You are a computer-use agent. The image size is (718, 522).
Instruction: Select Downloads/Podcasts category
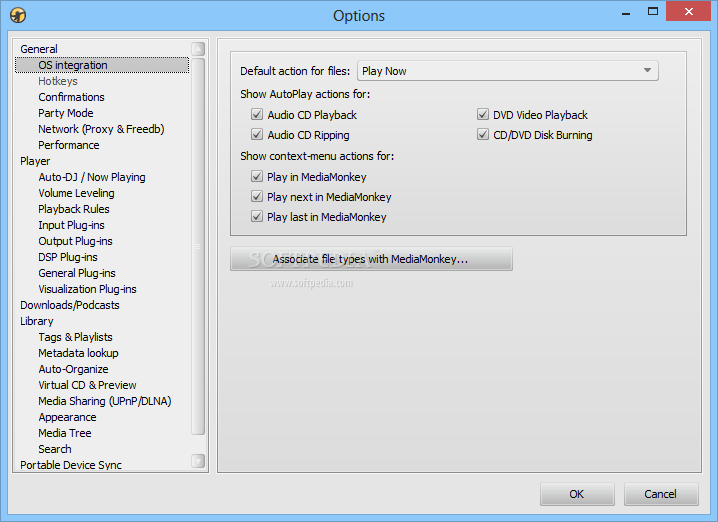[x=70, y=305]
